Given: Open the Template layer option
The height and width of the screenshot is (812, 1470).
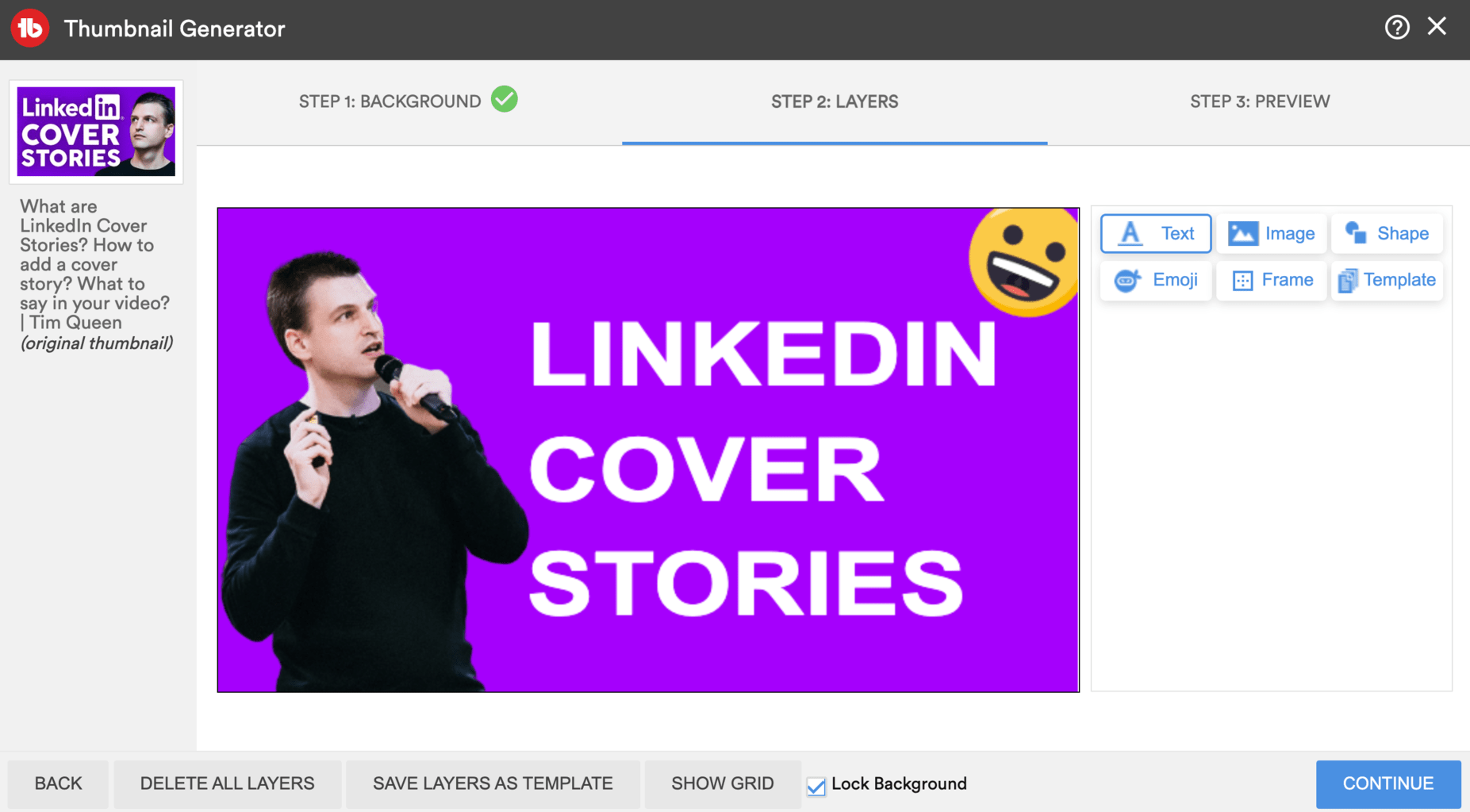Looking at the screenshot, I should [x=1387, y=280].
